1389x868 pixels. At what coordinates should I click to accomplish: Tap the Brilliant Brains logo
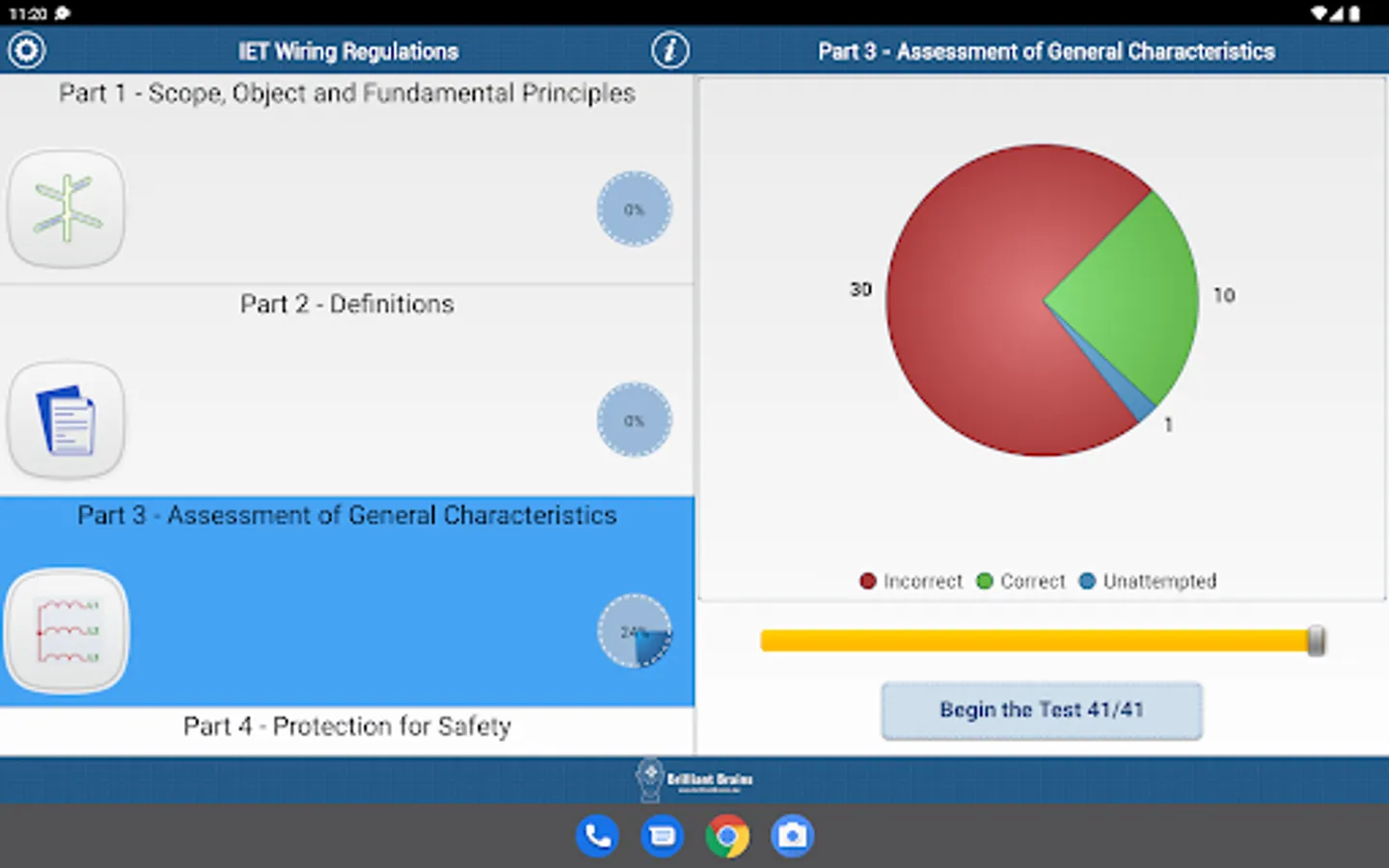click(694, 779)
